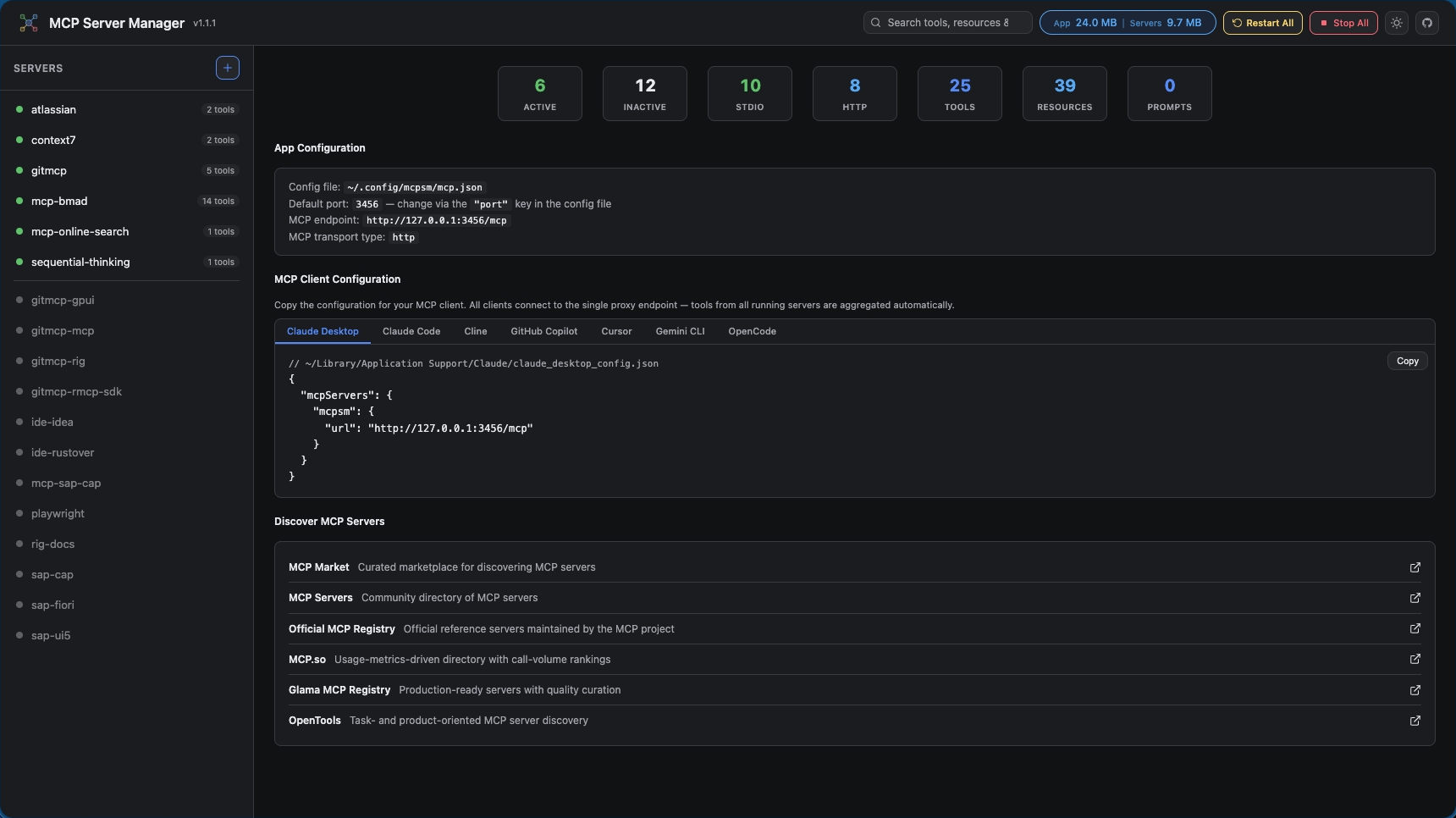1456x818 pixels.
Task: Click the add server plus icon
Action: [x=227, y=68]
